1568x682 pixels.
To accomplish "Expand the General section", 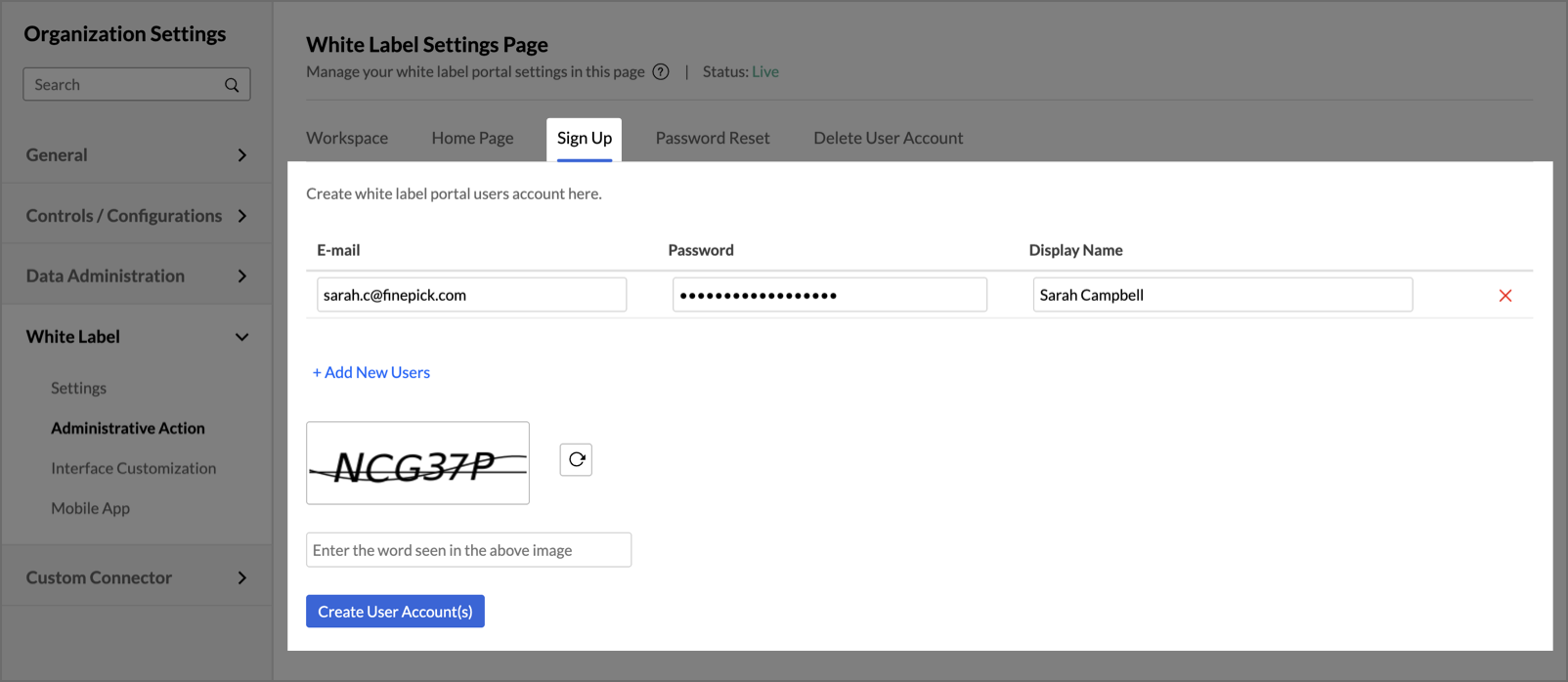I will [137, 154].
